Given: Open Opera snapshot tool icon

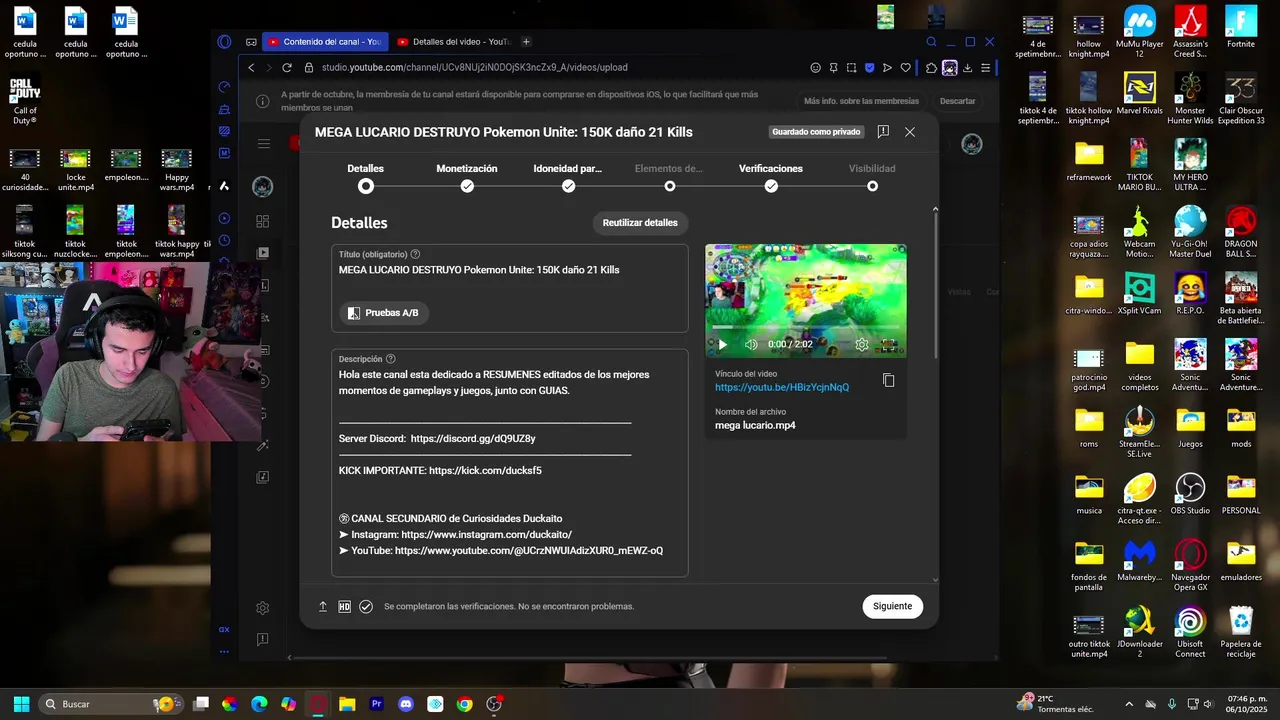Looking at the screenshot, I should click(851, 68).
